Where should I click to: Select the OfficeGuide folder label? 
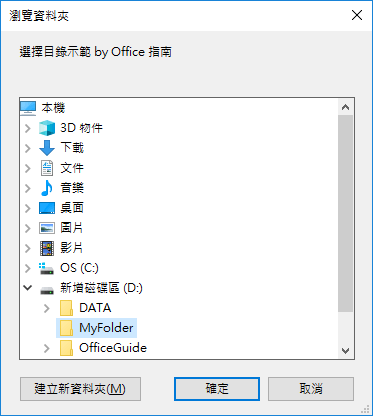[x=113, y=348]
